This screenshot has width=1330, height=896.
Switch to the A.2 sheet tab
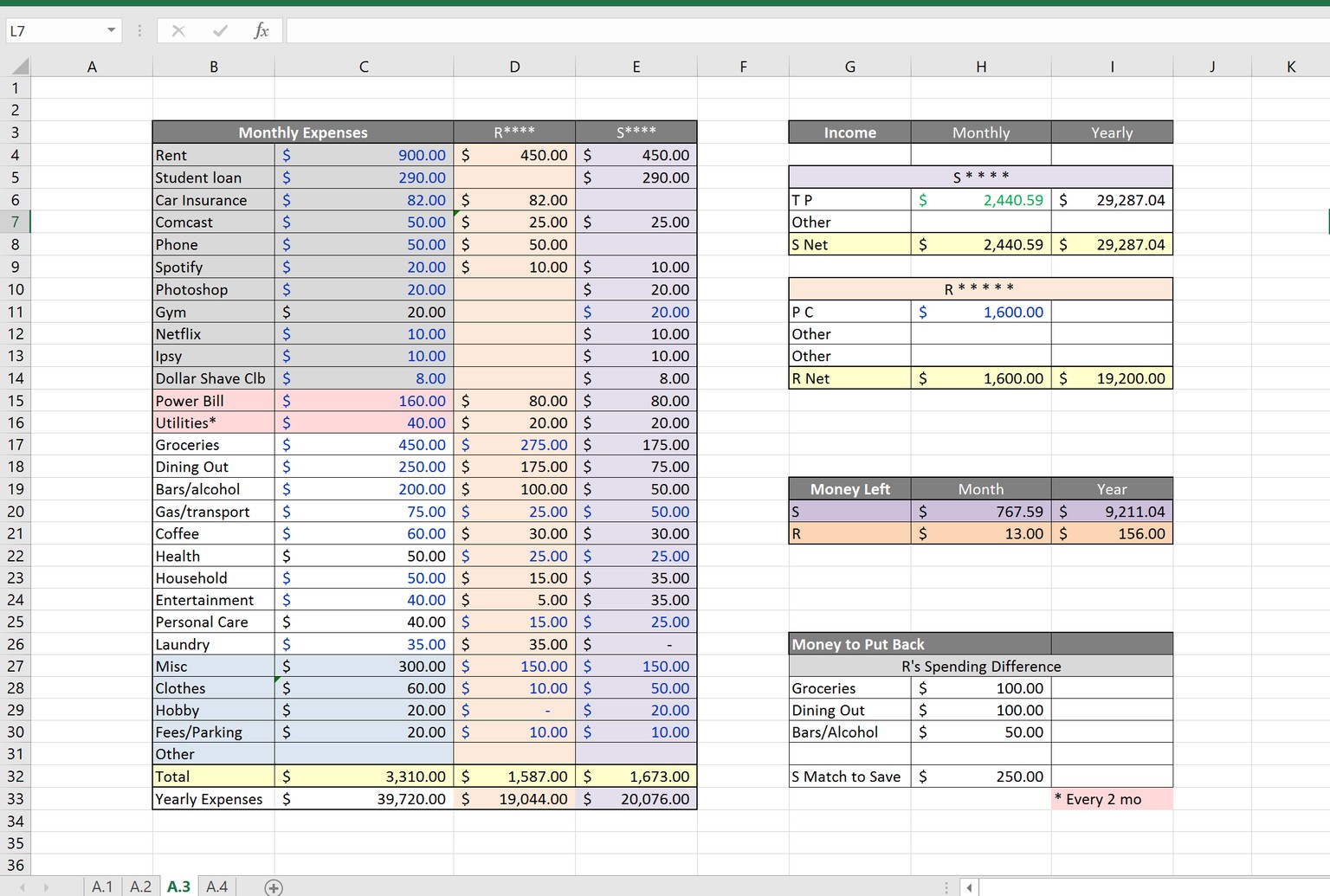(140, 886)
